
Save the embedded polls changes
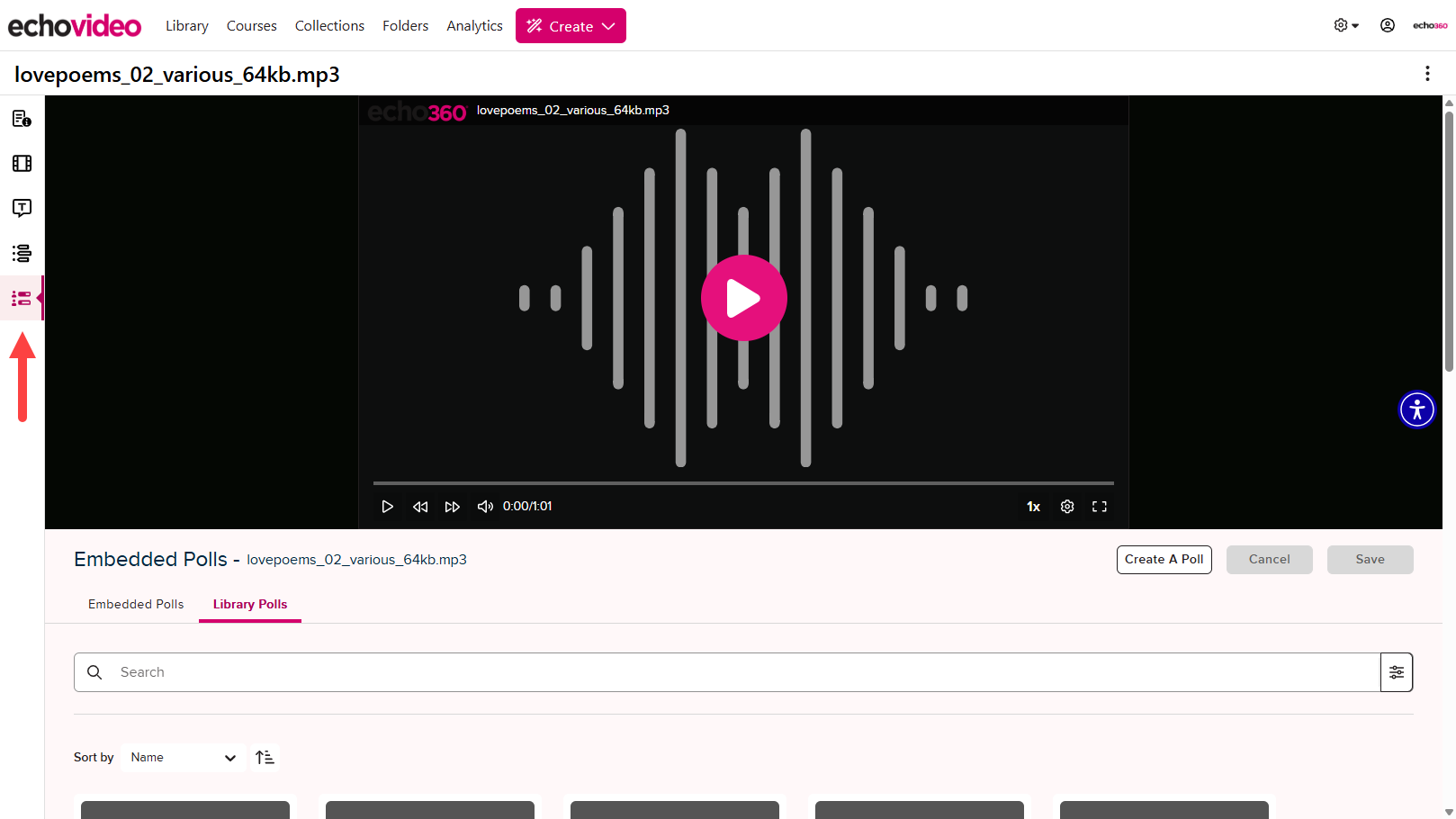pyautogui.click(x=1370, y=559)
